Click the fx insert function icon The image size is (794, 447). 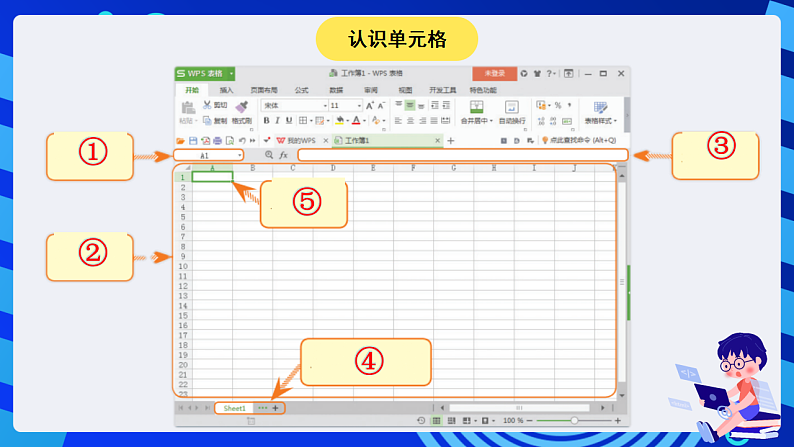pos(284,155)
